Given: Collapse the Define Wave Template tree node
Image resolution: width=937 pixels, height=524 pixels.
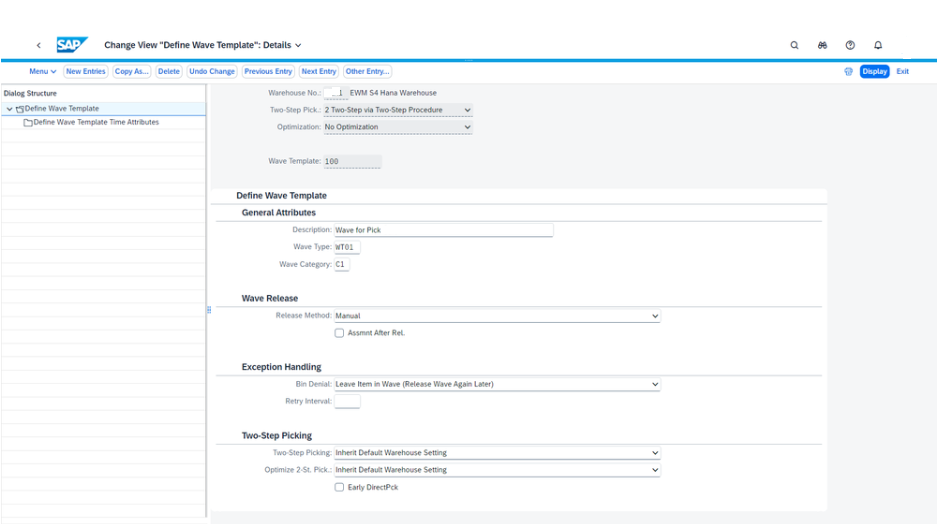Looking at the screenshot, I should click(9, 109).
